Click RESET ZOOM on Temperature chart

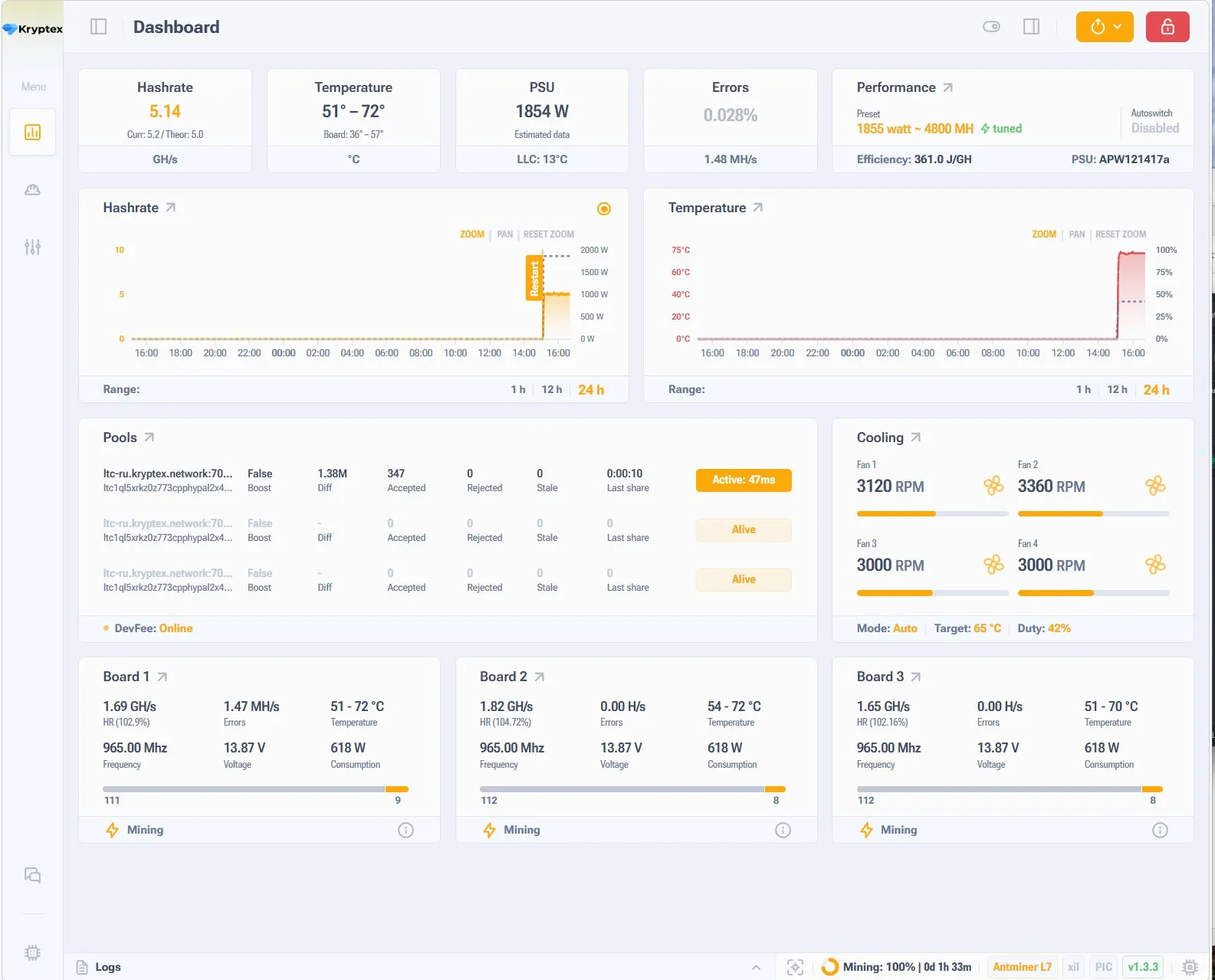pos(1121,234)
